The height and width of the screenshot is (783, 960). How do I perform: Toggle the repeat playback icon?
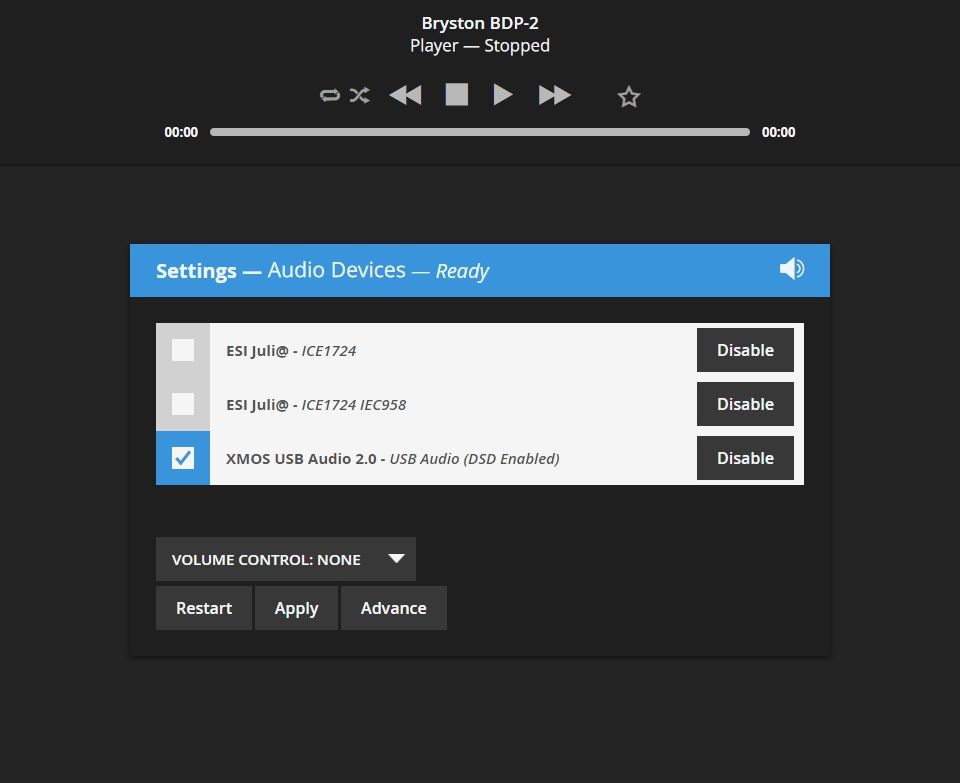(329, 95)
